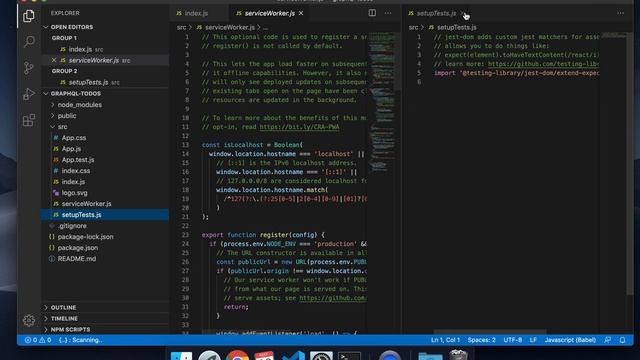Open more actions for right editor group
Viewport: 640px width, 360px height.
[620, 13]
